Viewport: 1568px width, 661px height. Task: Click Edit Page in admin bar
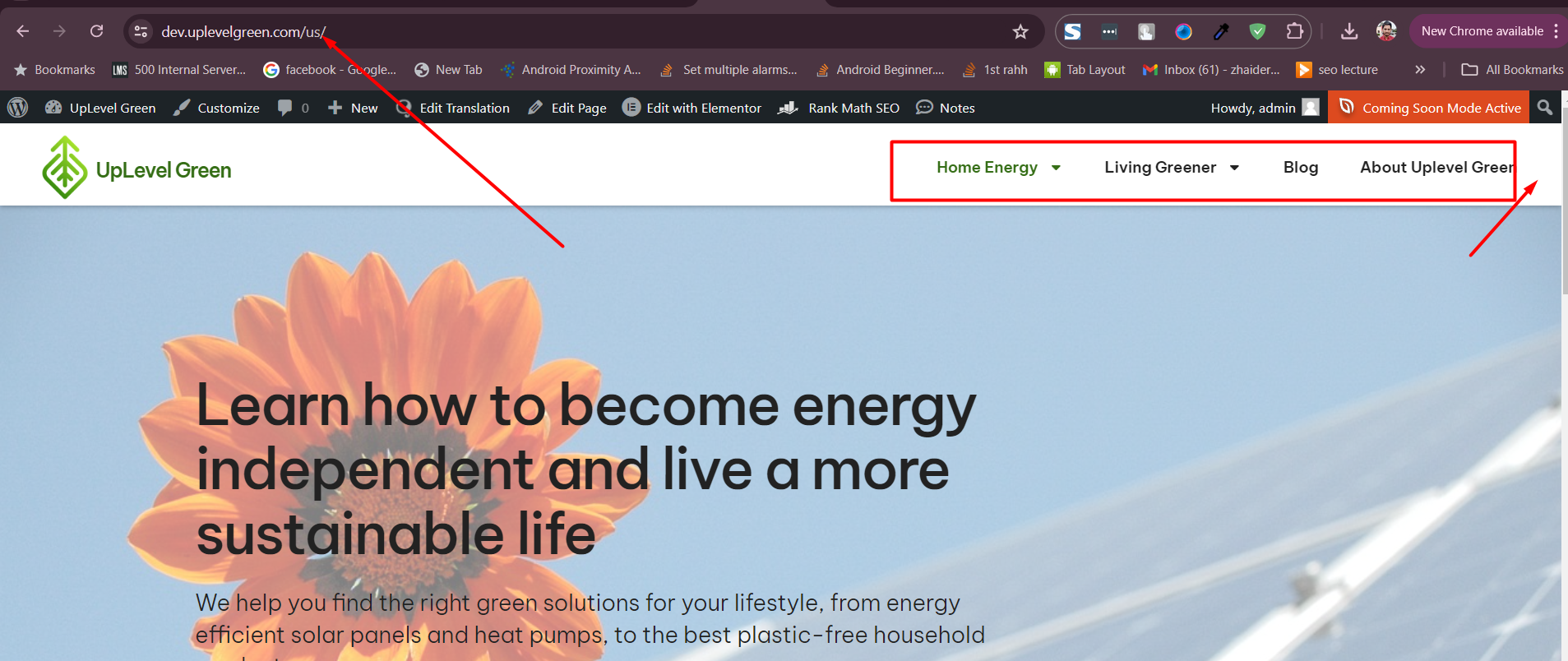tap(567, 108)
